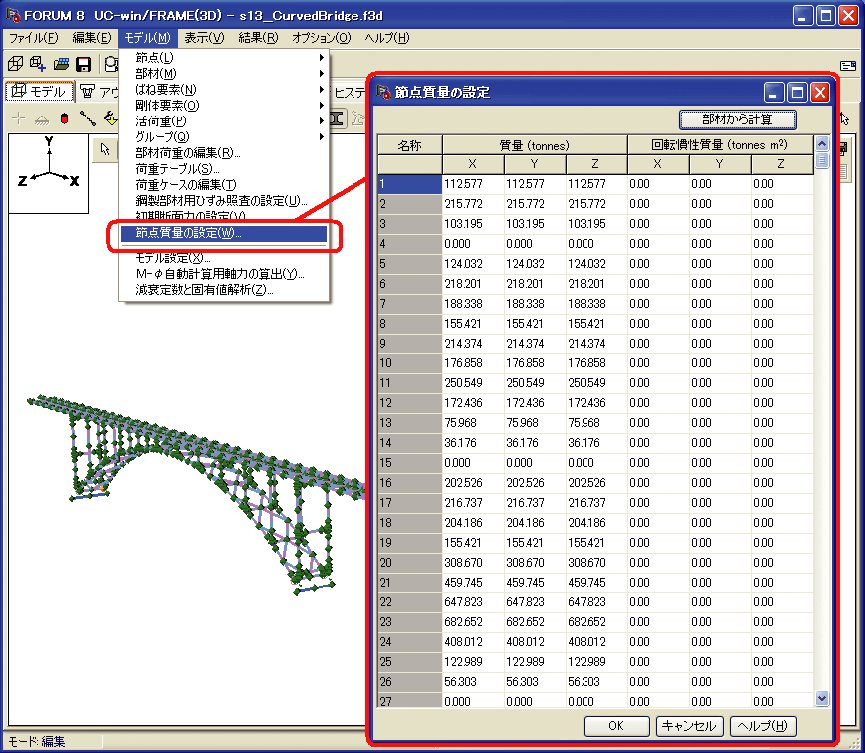Choose 荷重テーブル(S) from the menu
The width and height of the screenshot is (865, 753).
(224, 169)
